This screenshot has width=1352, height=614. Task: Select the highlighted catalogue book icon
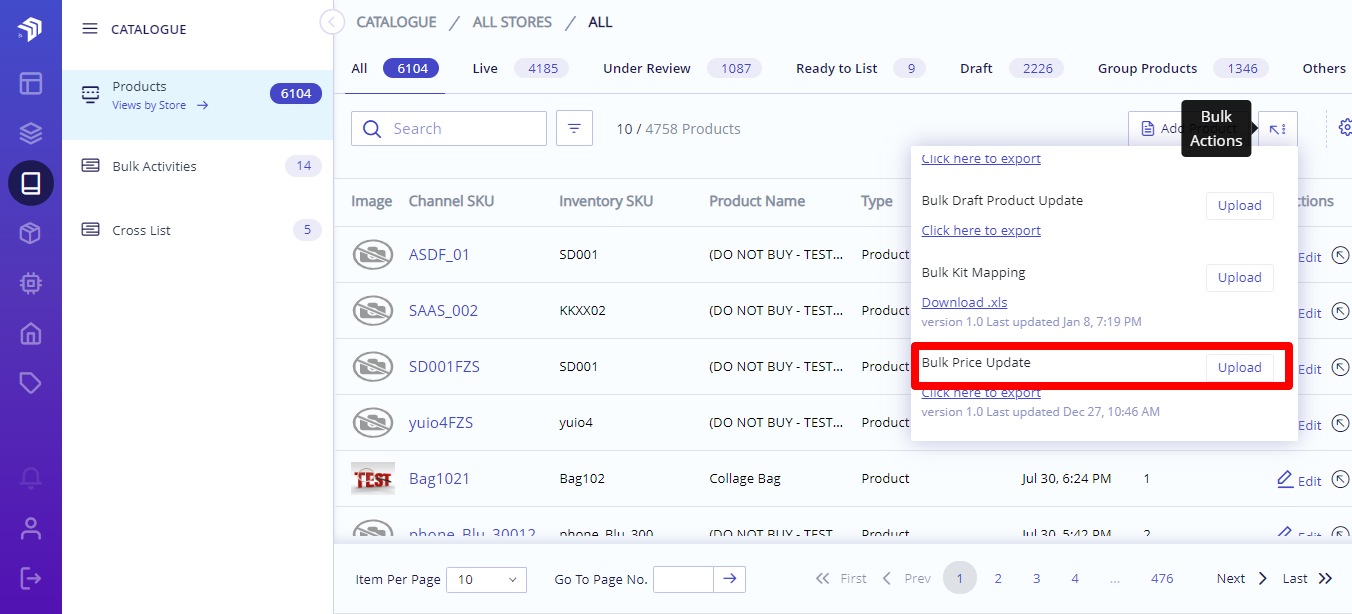[31, 183]
